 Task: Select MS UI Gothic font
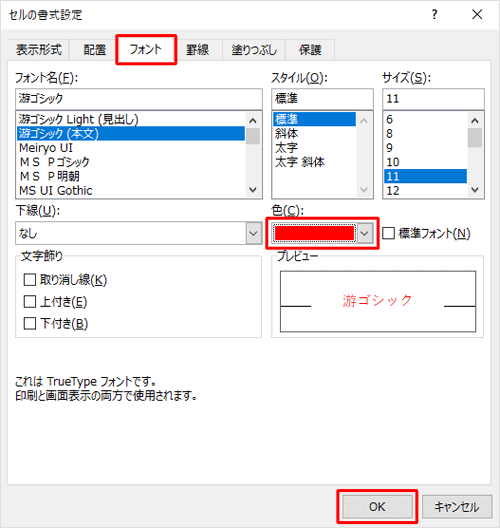click(x=131, y=191)
